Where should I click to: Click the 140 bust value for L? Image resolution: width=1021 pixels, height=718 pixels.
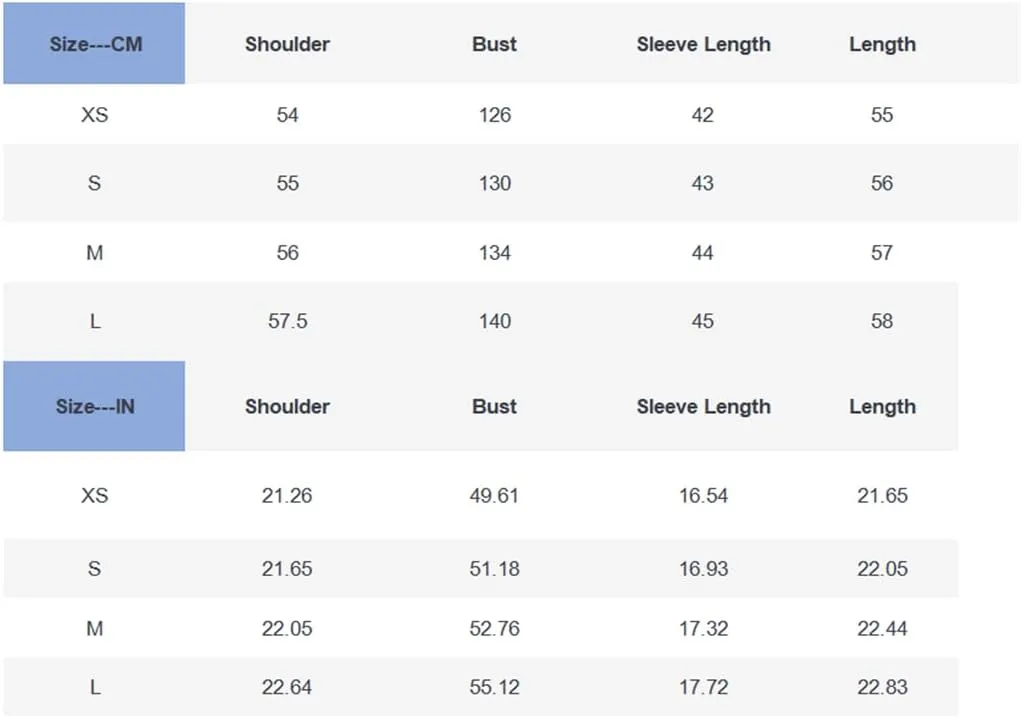[495, 321]
